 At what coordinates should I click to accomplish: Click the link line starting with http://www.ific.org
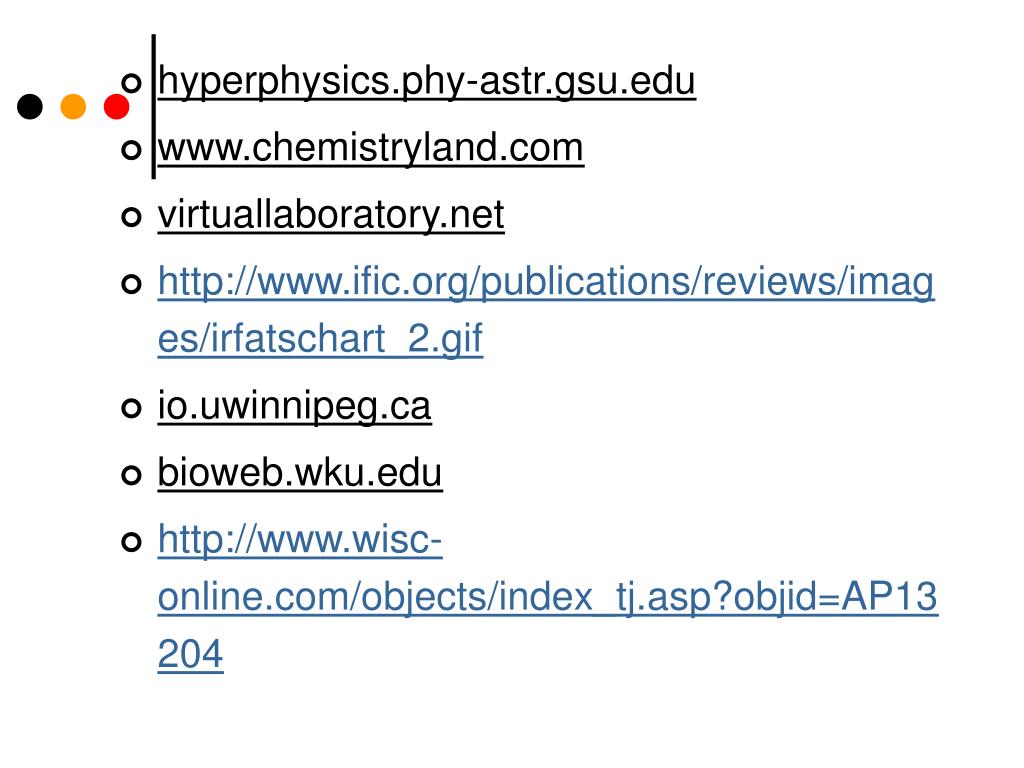pos(546,282)
